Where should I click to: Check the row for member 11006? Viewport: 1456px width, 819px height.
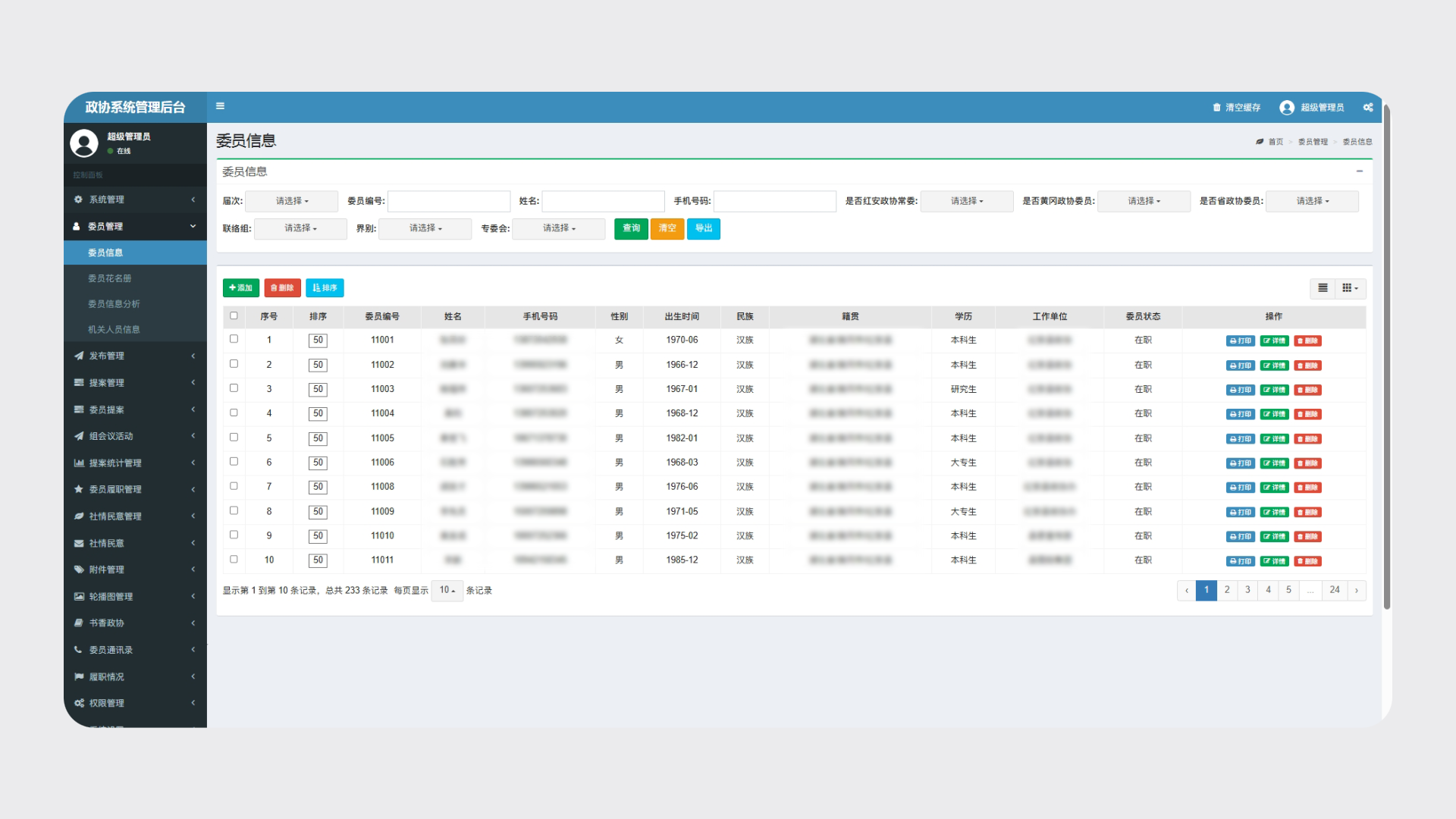pyautogui.click(x=234, y=461)
